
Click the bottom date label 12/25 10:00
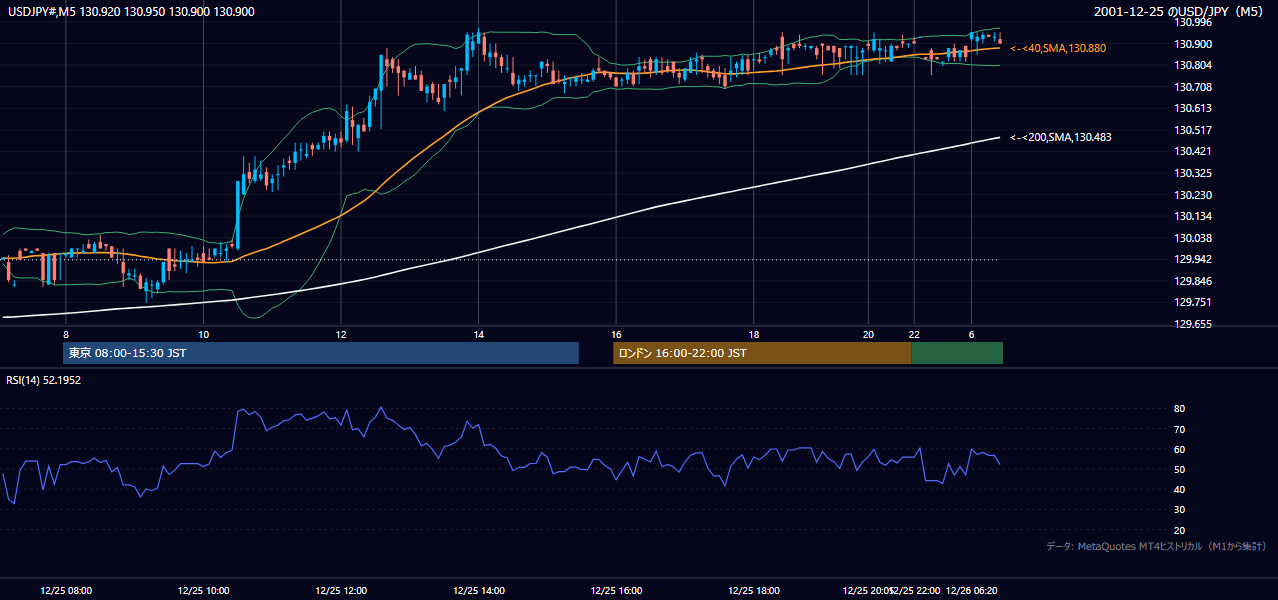coord(203,590)
